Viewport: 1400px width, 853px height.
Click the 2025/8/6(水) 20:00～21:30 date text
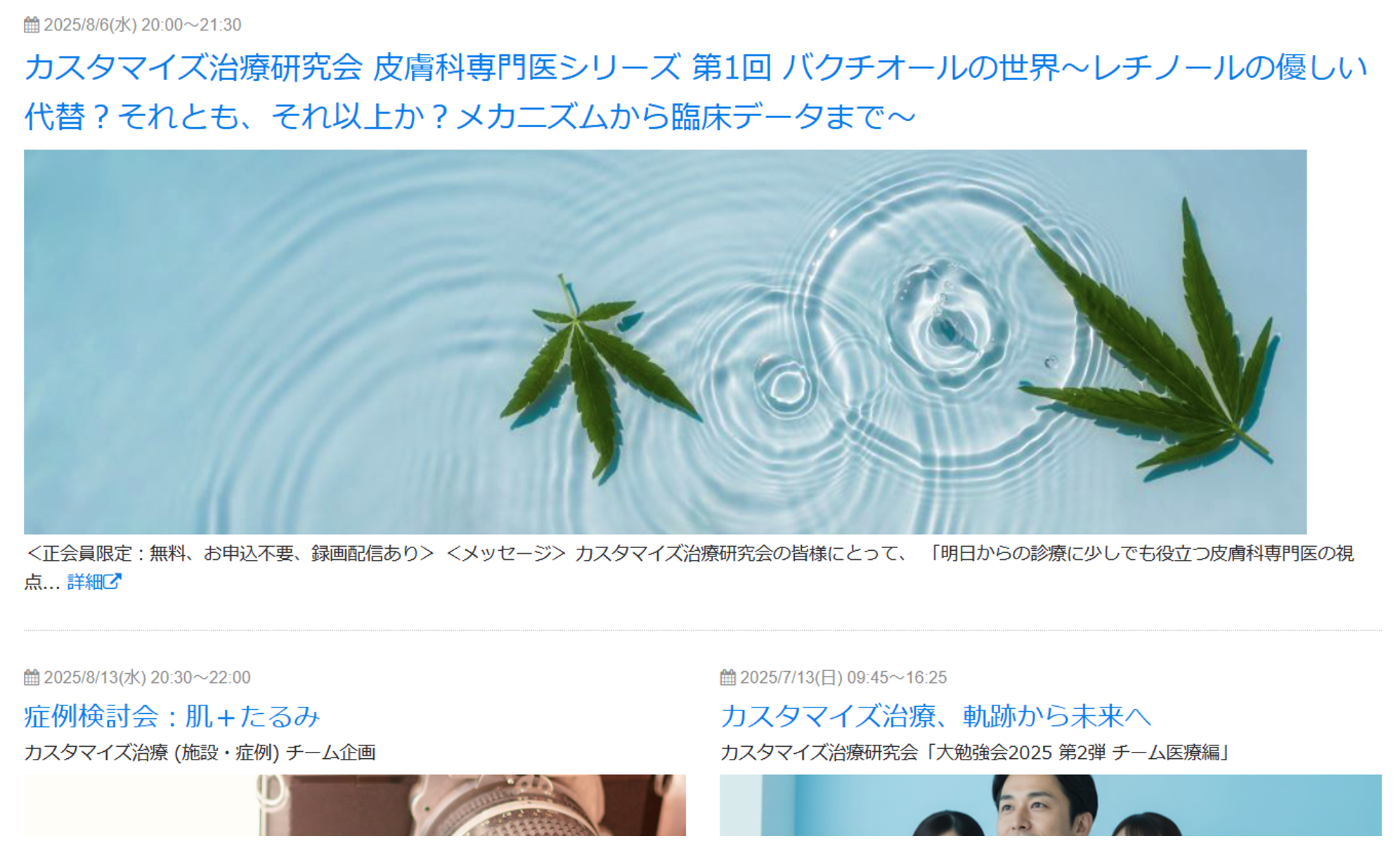(143, 25)
